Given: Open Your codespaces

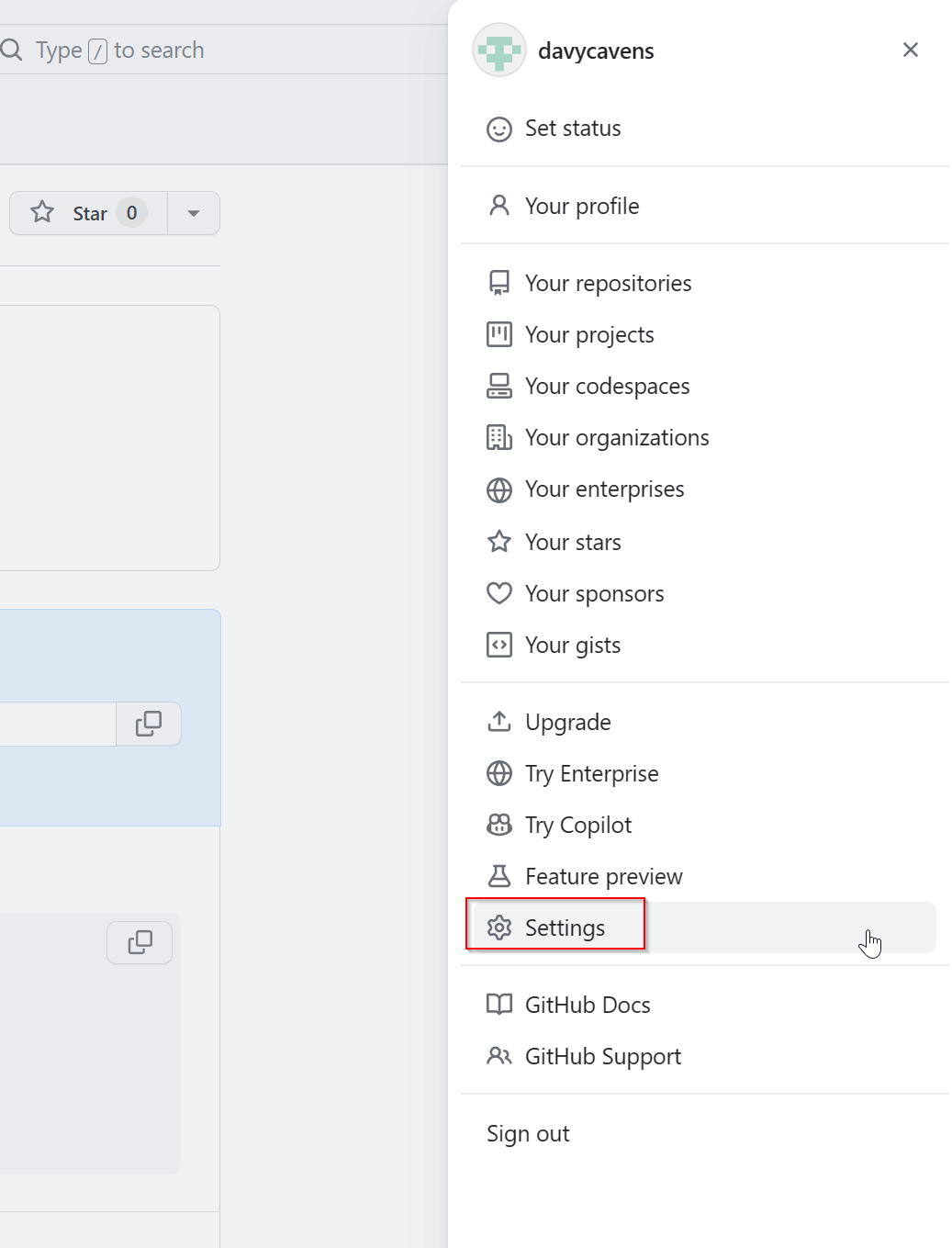Looking at the screenshot, I should (x=704, y=386).
